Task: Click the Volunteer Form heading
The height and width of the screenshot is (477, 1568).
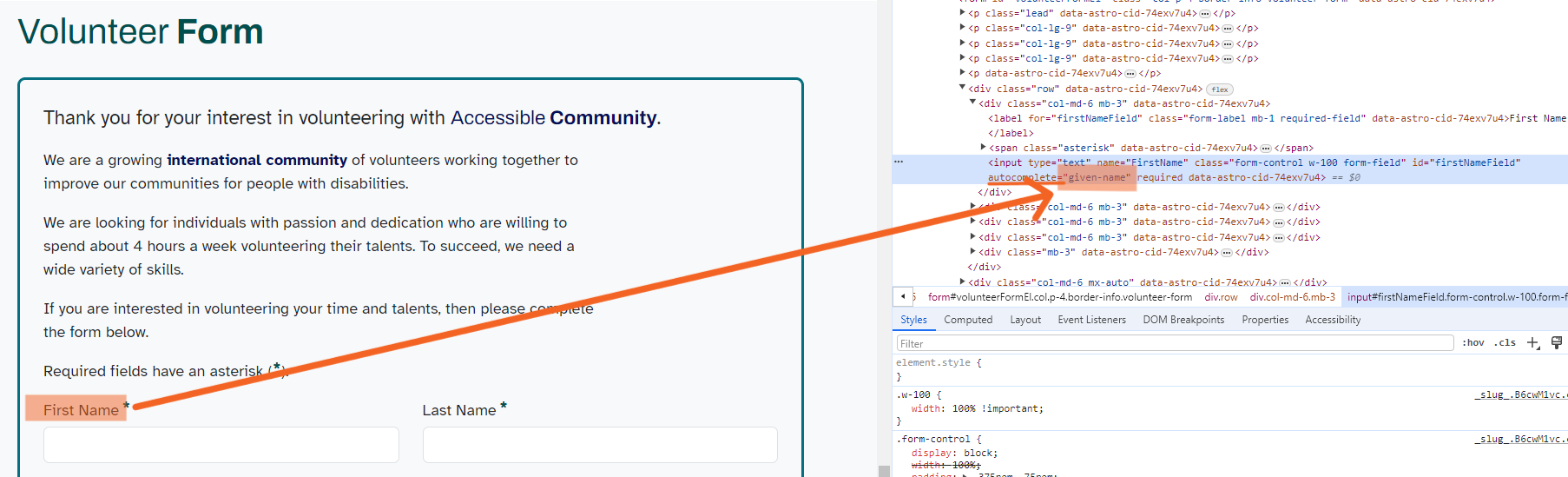Action: click(x=141, y=31)
